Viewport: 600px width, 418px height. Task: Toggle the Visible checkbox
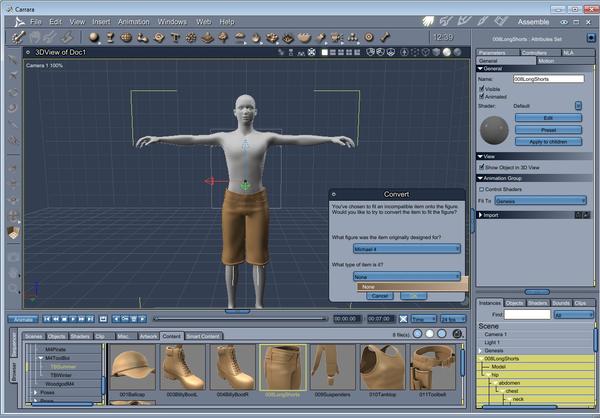click(x=483, y=87)
